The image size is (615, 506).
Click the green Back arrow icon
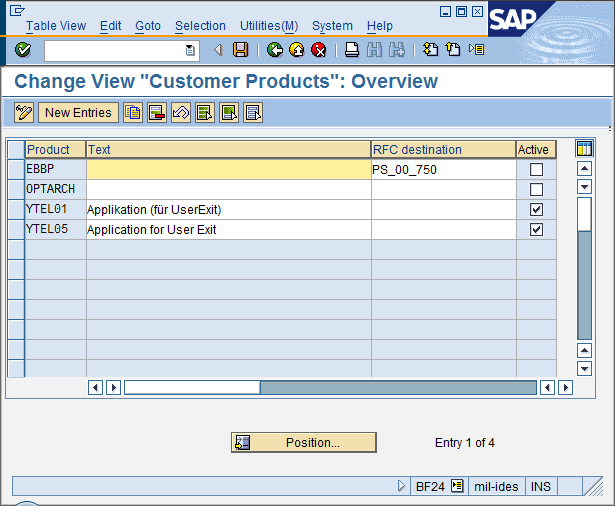click(x=275, y=50)
